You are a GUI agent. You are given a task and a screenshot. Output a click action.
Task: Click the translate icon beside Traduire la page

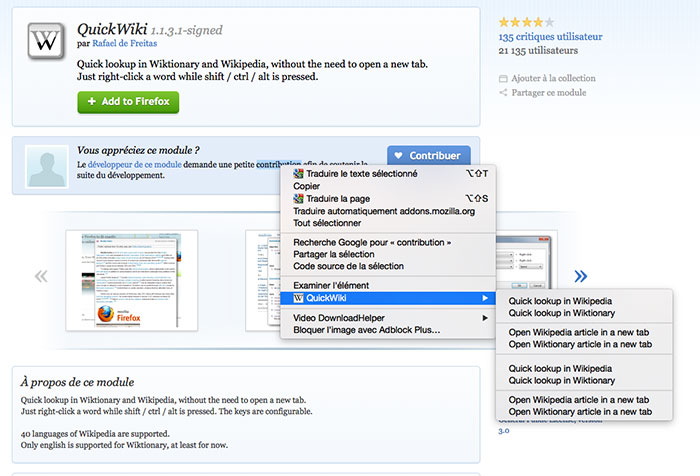[x=298, y=198]
